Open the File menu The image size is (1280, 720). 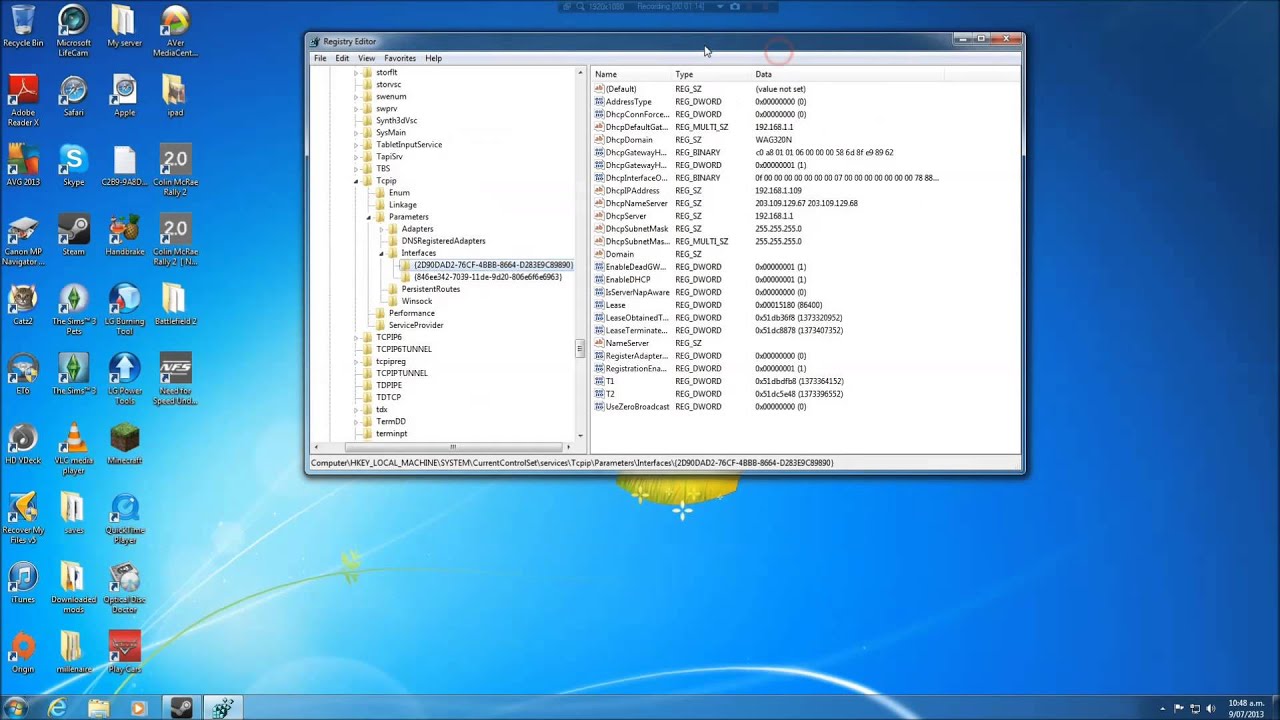tap(320, 58)
